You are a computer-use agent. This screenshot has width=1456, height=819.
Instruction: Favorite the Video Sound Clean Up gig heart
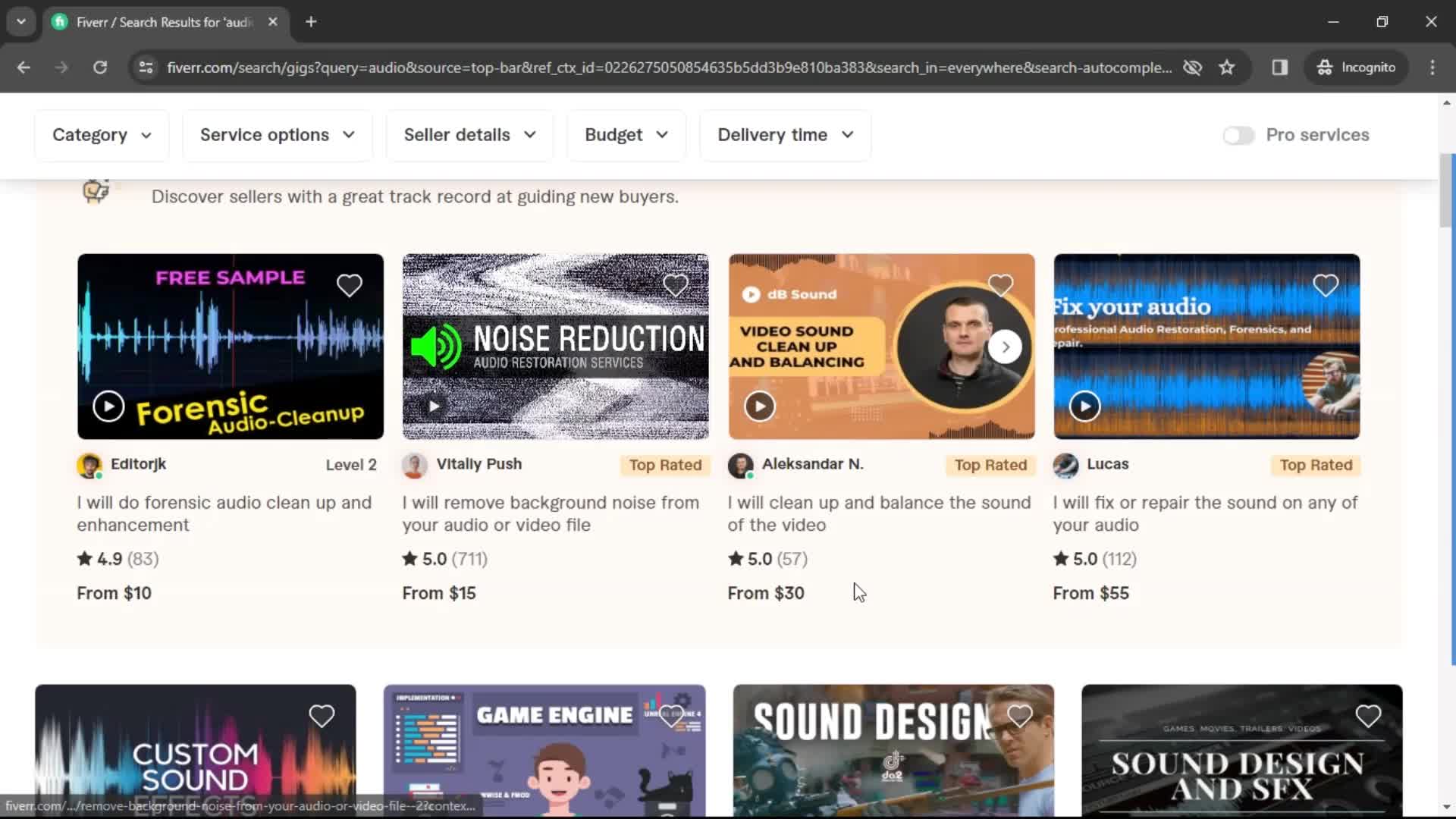tap(1000, 286)
